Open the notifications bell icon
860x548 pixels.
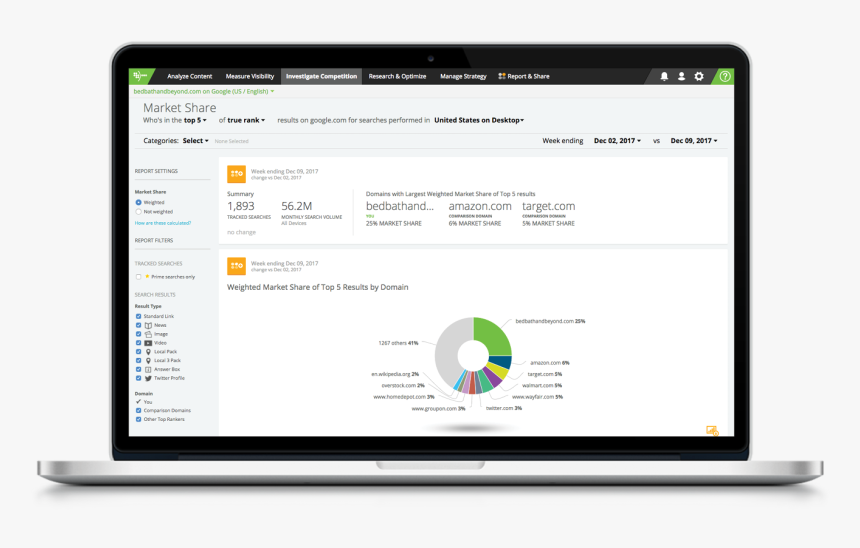664,76
